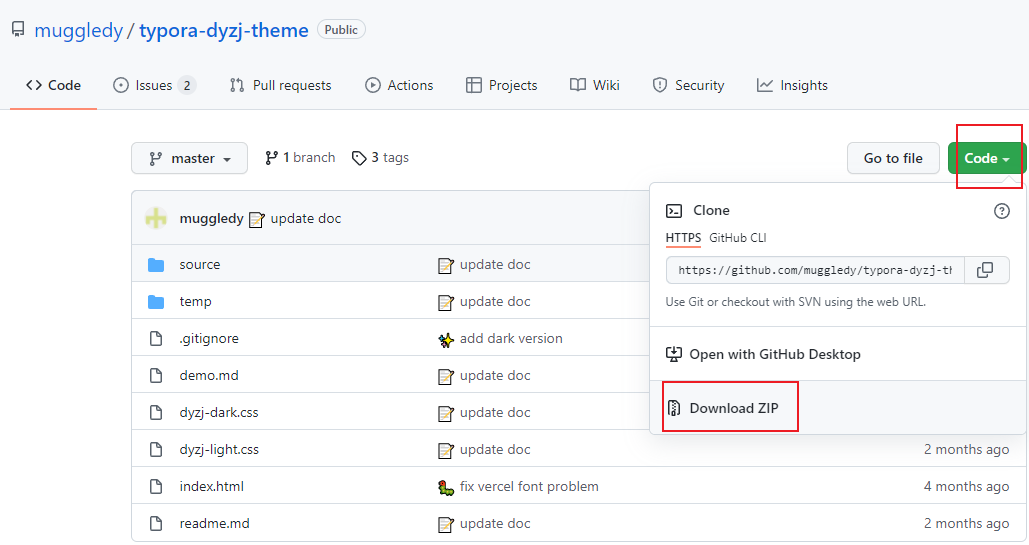Switch to the Code tab
1029x545 pixels.
pos(53,85)
